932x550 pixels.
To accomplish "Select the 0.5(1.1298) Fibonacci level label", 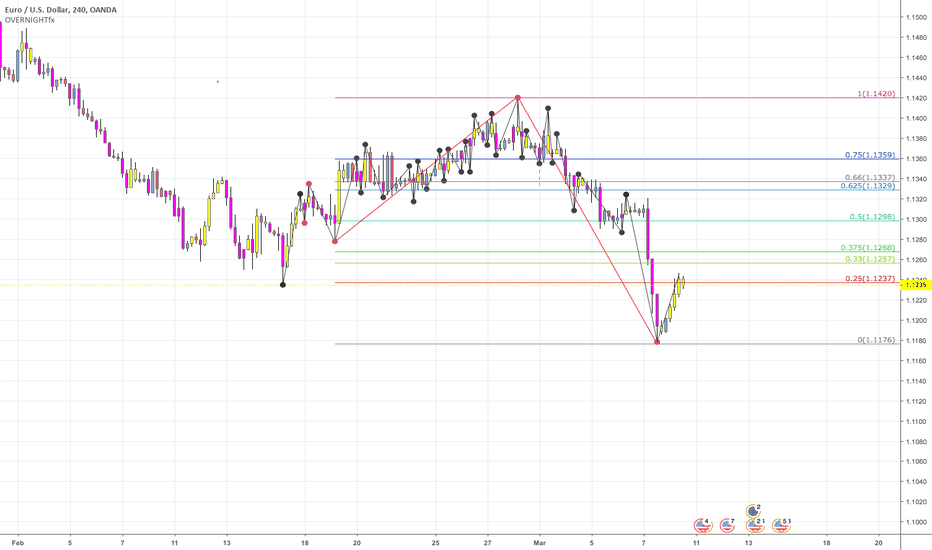I will point(872,216).
